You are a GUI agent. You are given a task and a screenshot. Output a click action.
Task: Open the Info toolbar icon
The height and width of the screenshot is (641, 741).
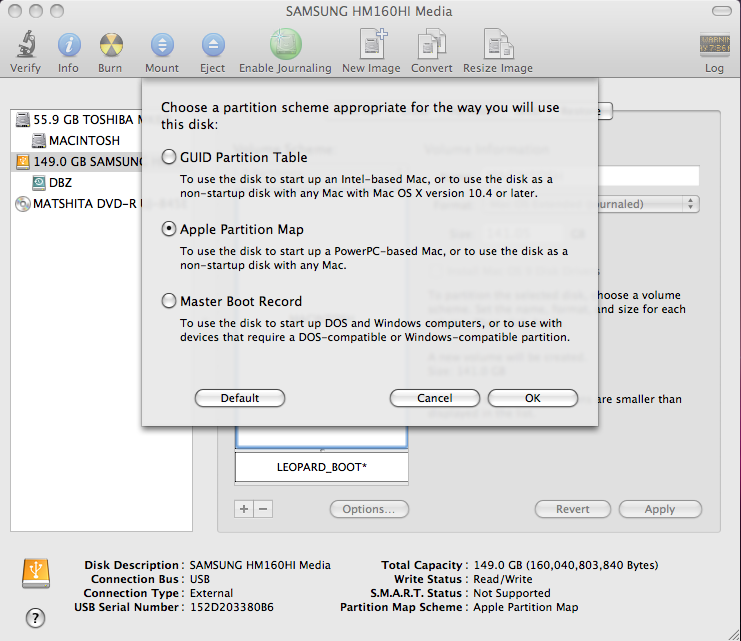click(x=69, y=45)
